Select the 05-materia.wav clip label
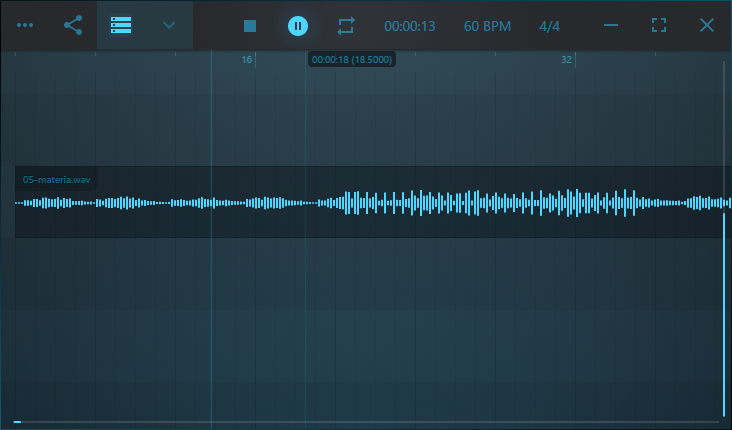 (x=56, y=180)
